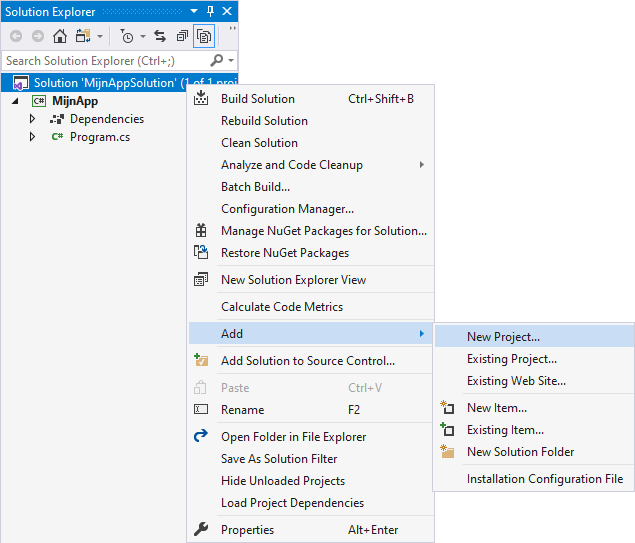The width and height of the screenshot is (635, 543).
Task: Expand the Dependencies tree node
Action: point(32,119)
